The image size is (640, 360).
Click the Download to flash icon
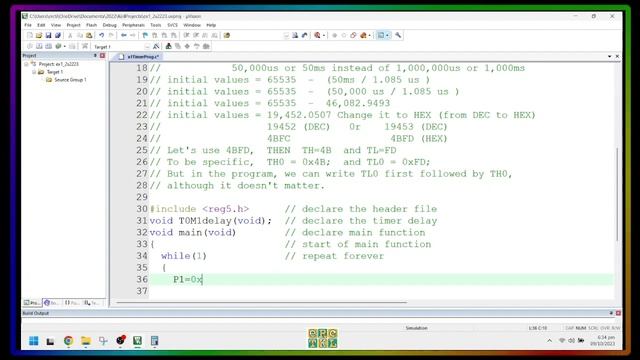click(x=84, y=47)
